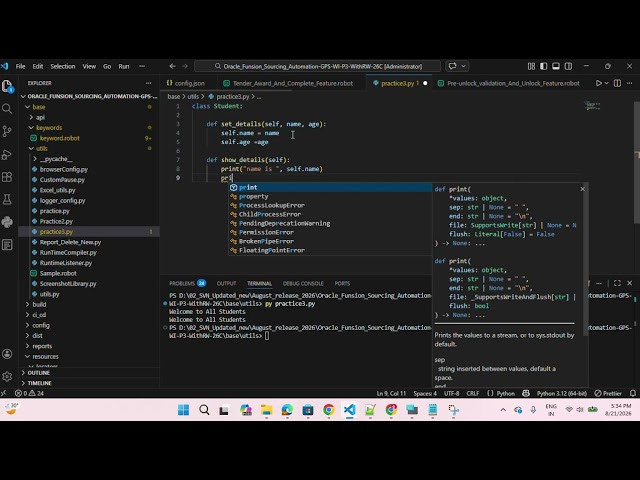Open File Explorer from the taskbar
This screenshot has width=640, height=480.
[267, 410]
